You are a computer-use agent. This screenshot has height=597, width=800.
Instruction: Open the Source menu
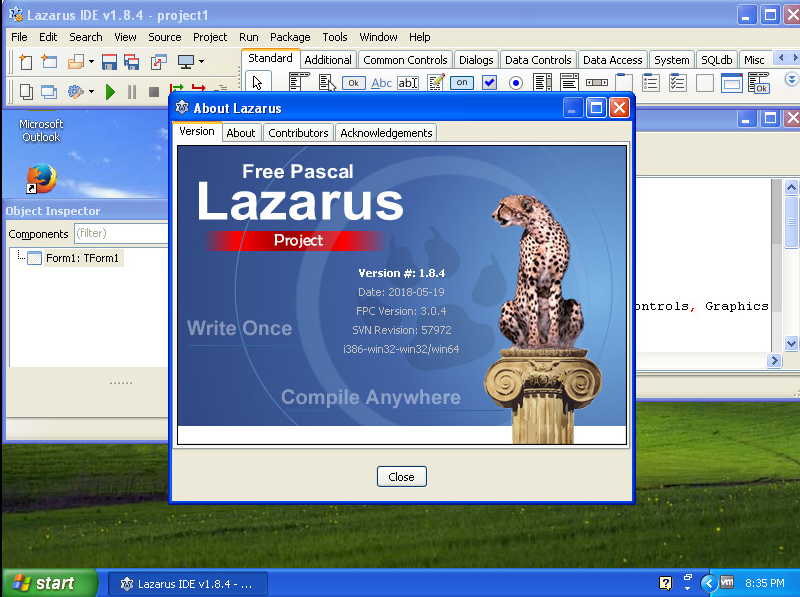(165, 37)
